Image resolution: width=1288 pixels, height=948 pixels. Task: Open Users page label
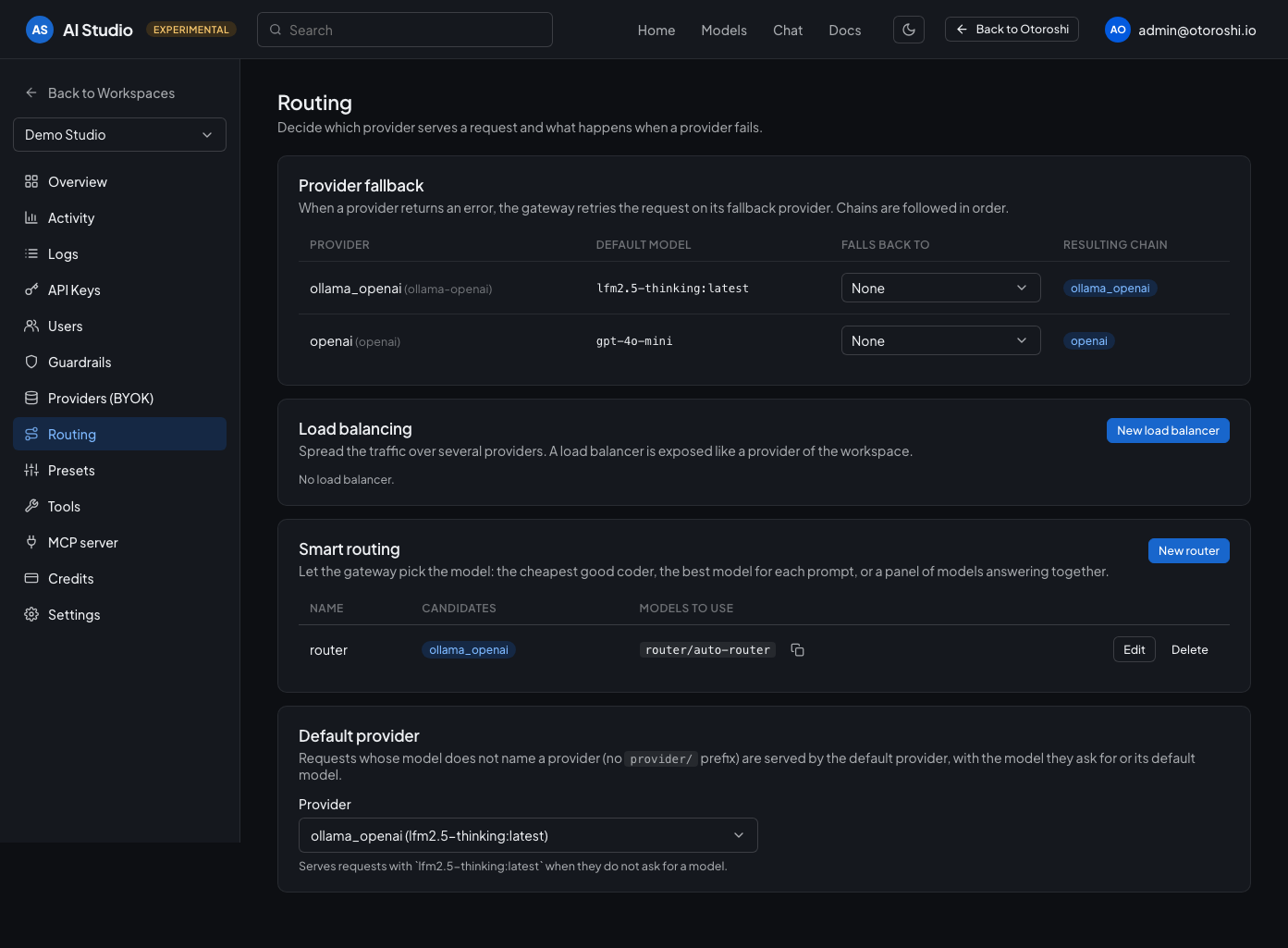(x=66, y=326)
